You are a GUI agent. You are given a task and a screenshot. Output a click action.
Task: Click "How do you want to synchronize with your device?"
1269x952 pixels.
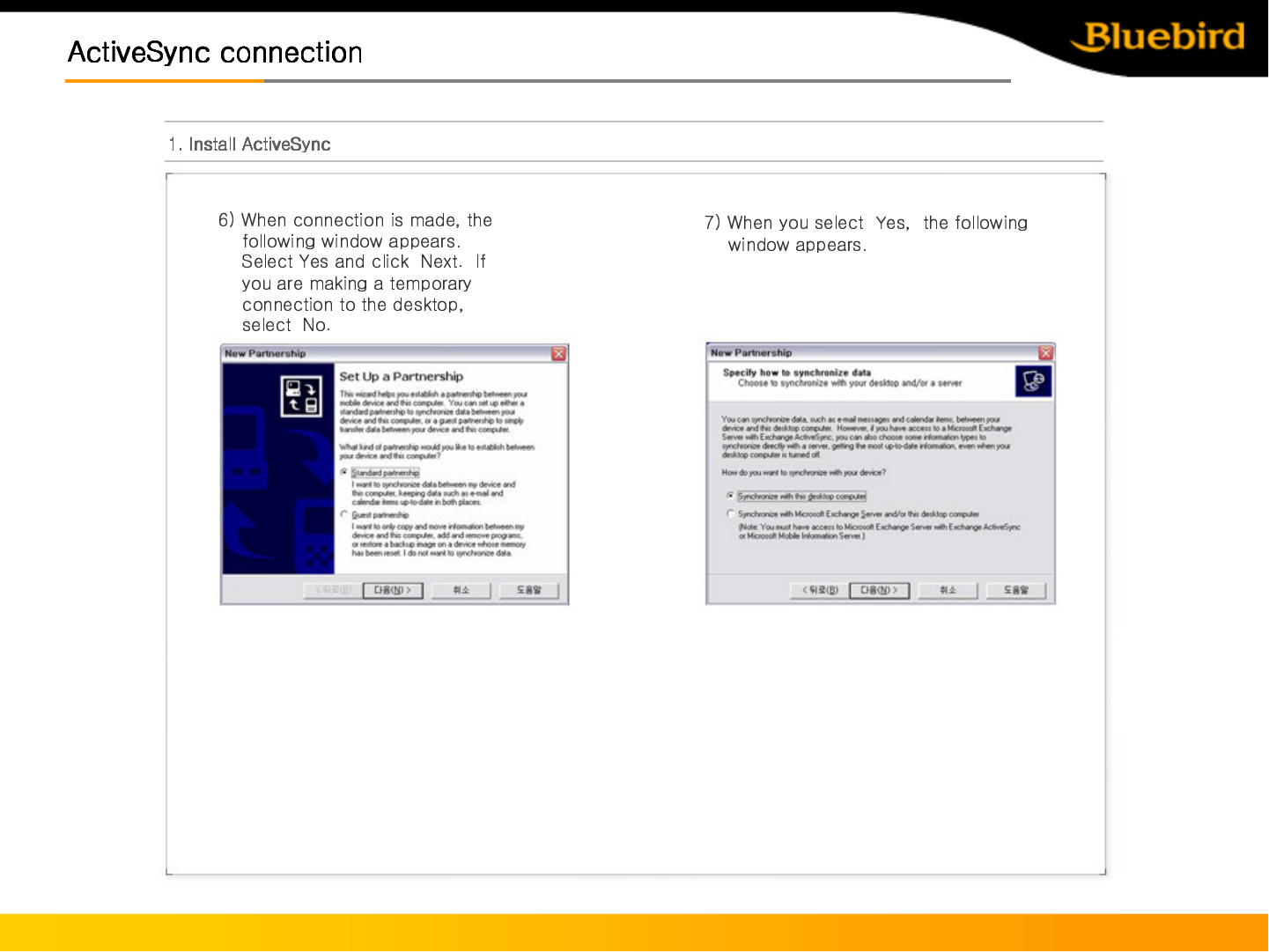[x=803, y=473]
